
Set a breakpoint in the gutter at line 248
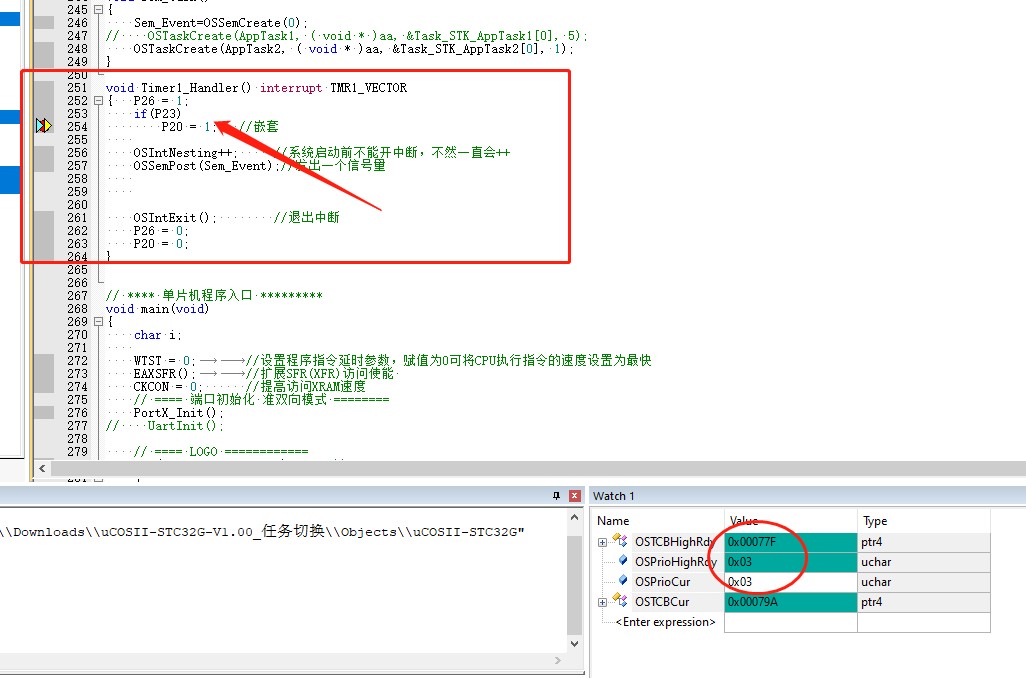point(44,48)
